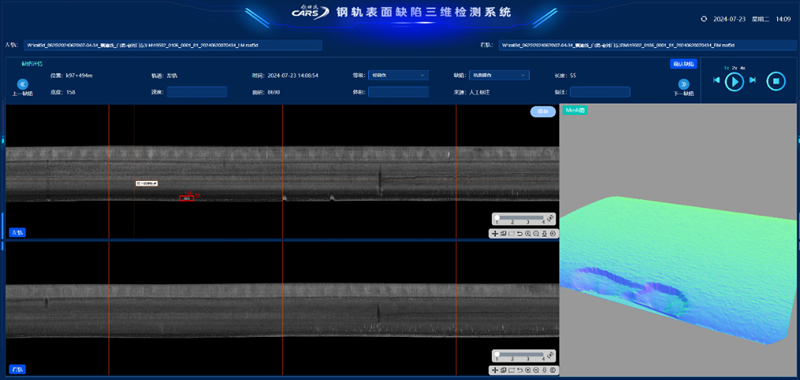
Task: Select the Mesh图 tab label
Action: click(575, 110)
